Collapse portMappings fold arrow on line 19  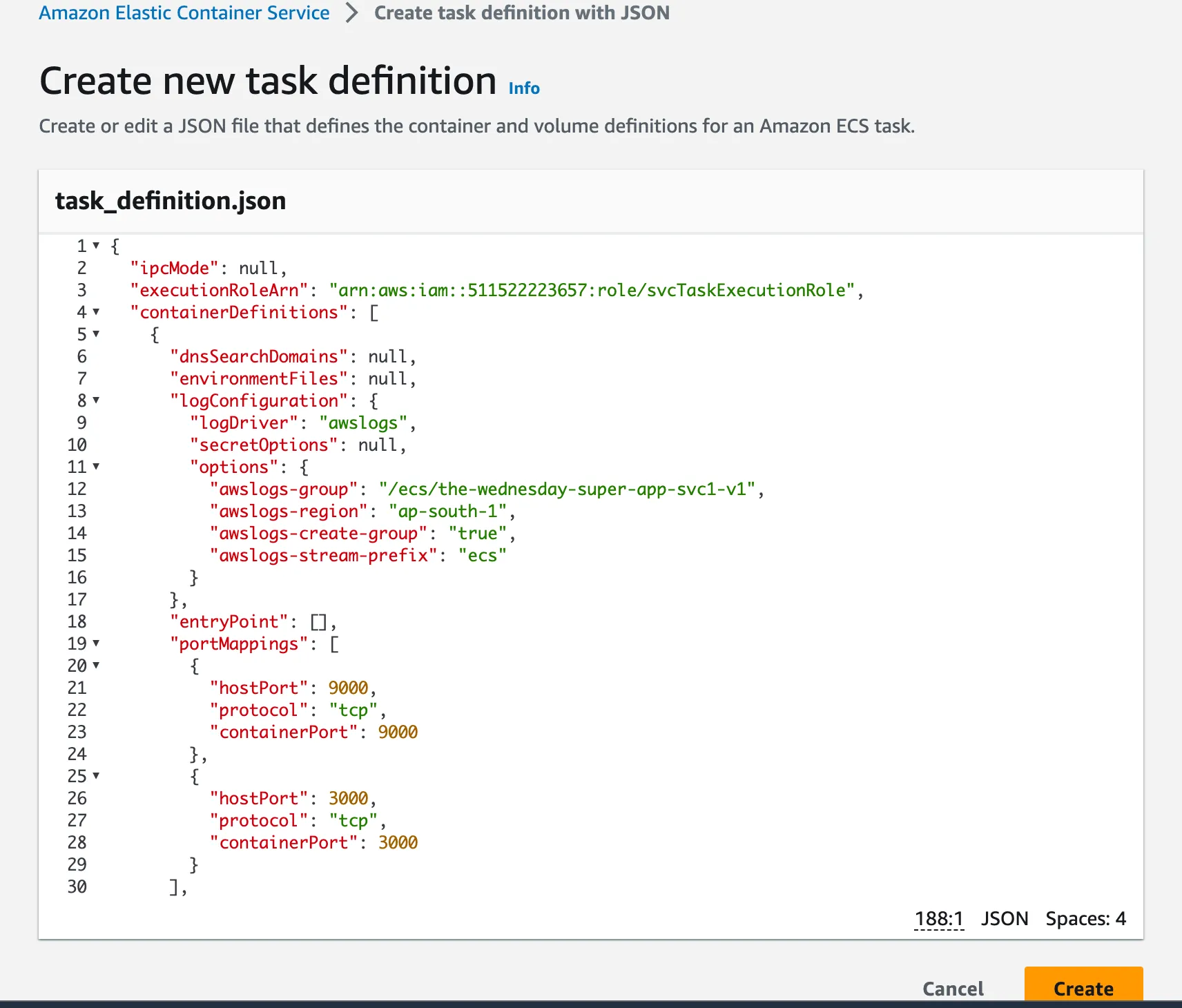pos(96,643)
